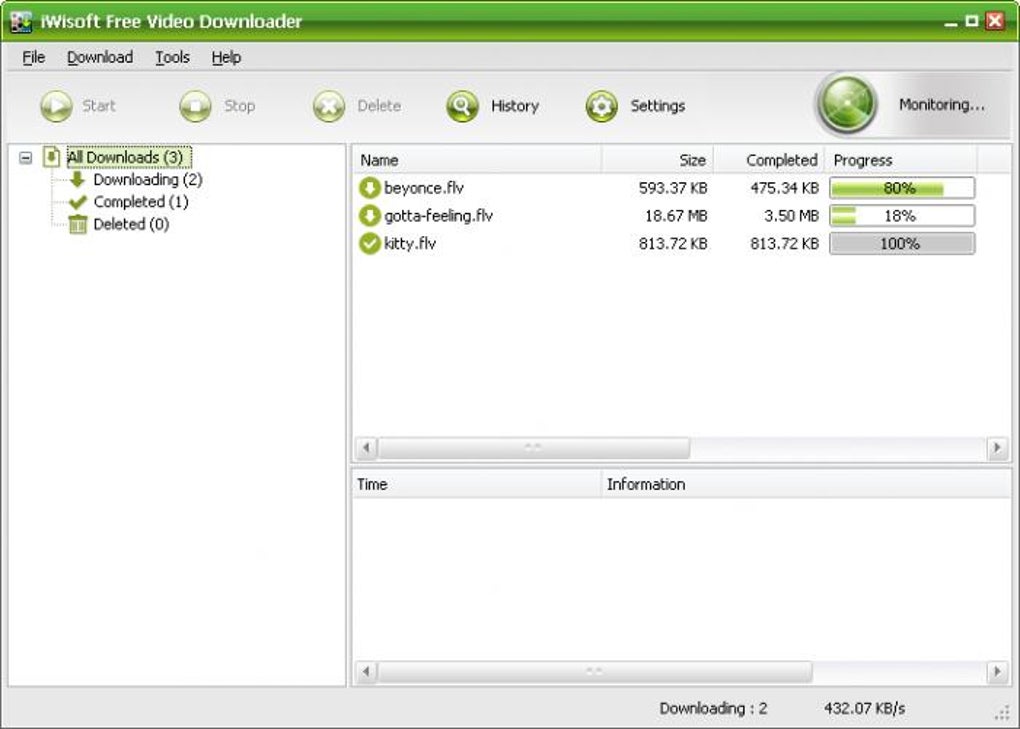1020x729 pixels.
Task: Toggle the round Monitoring radar button
Action: (847, 104)
